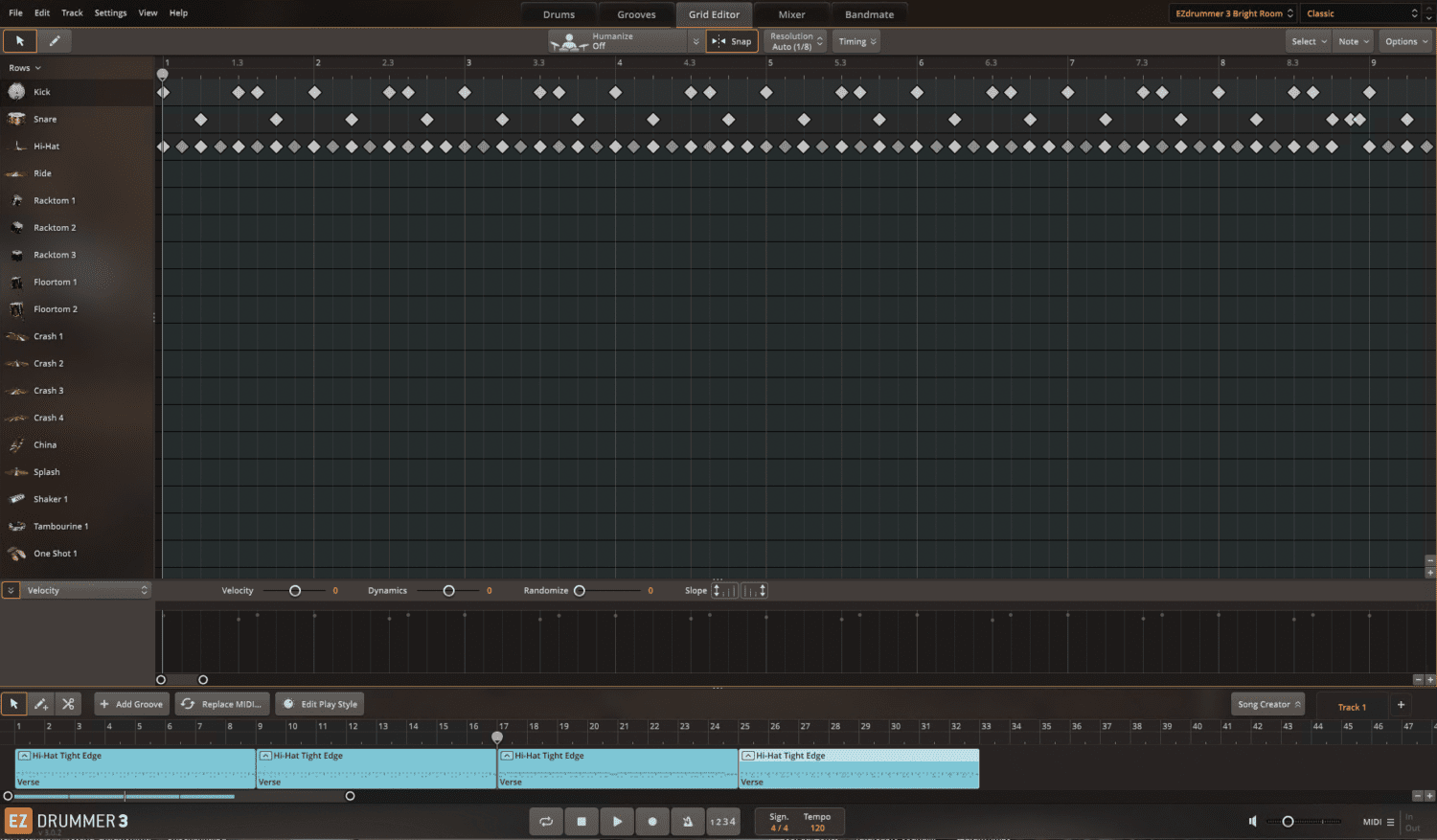Open the Resolution Auto (1/8) dropdown

(796, 41)
